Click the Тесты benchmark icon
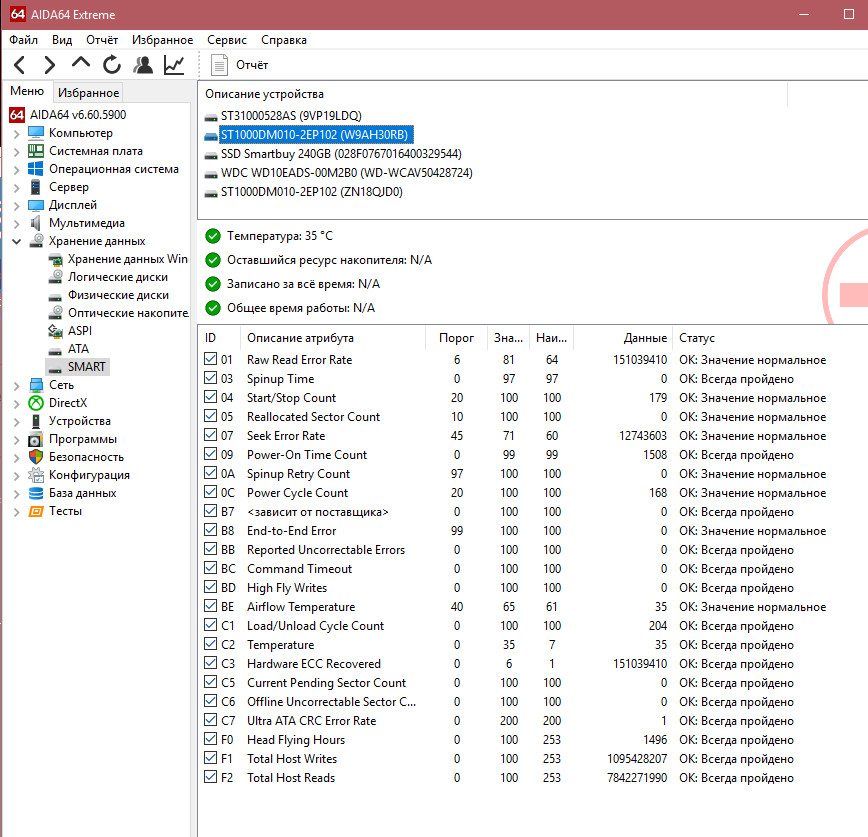The height and width of the screenshot is (837, 868). pyautogui.click(x=36, y=511)
